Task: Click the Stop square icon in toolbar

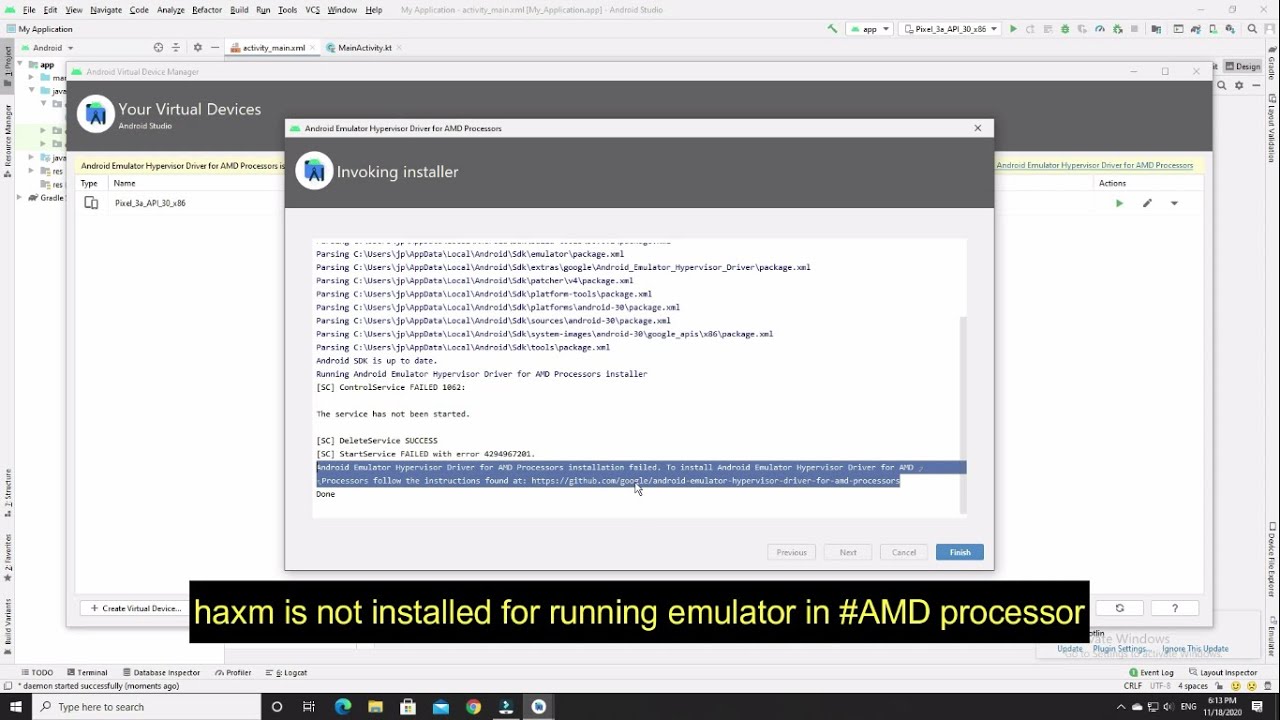Action: click(x=1134, y=29)
